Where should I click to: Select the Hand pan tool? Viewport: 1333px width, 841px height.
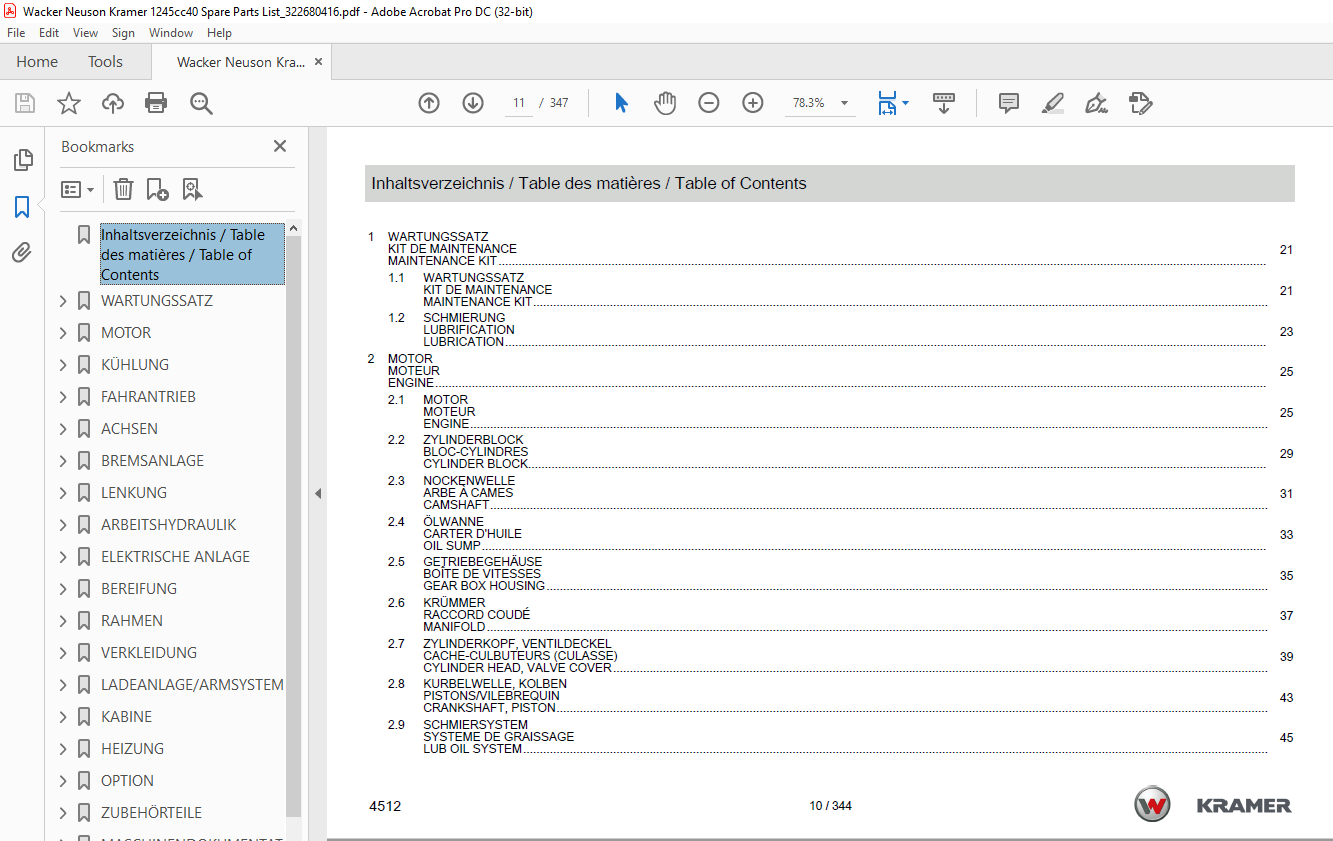click(x=665, y=103)
